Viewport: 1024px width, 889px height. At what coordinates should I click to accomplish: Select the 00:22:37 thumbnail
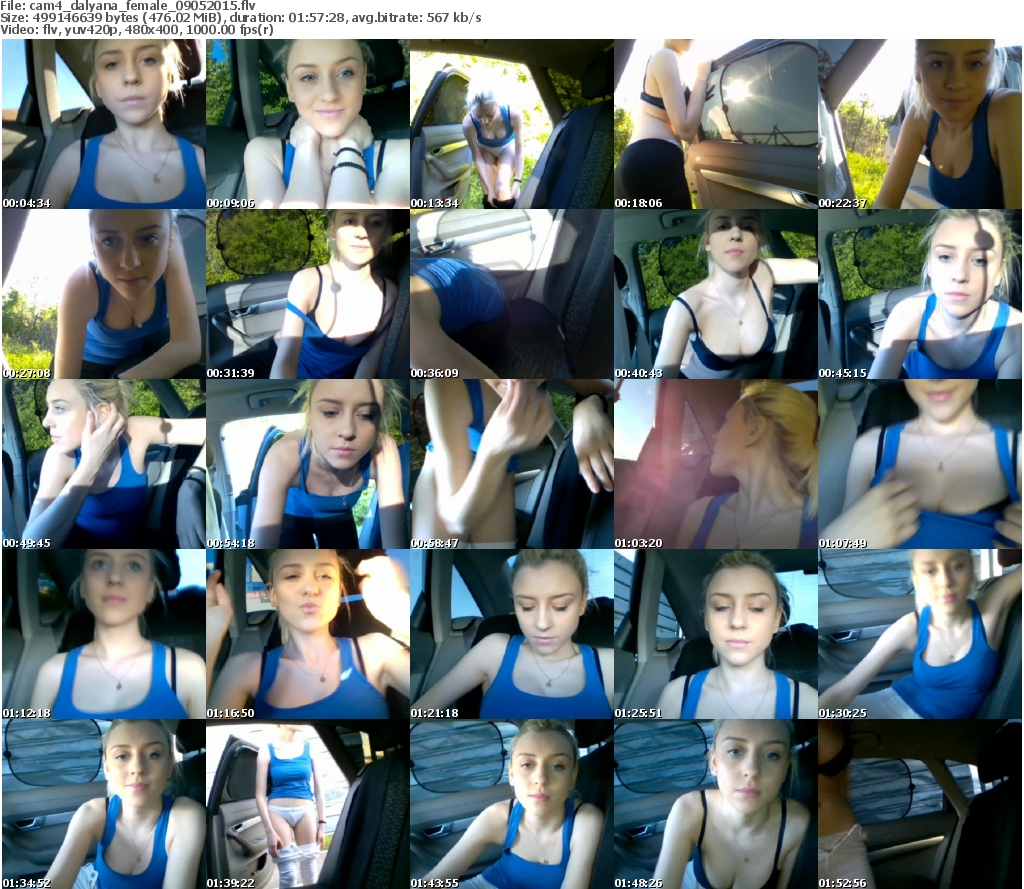tap(920, 124)
